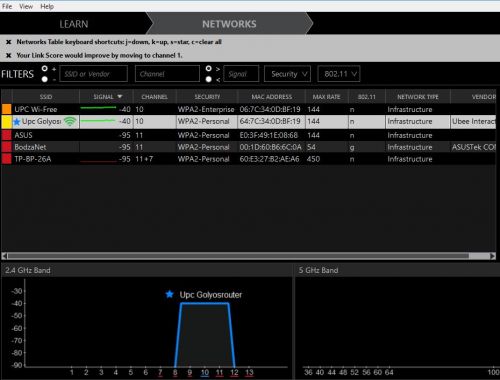Select the include (+) SSID filter radio
500x380 pixels.
(x=45, y=68)
